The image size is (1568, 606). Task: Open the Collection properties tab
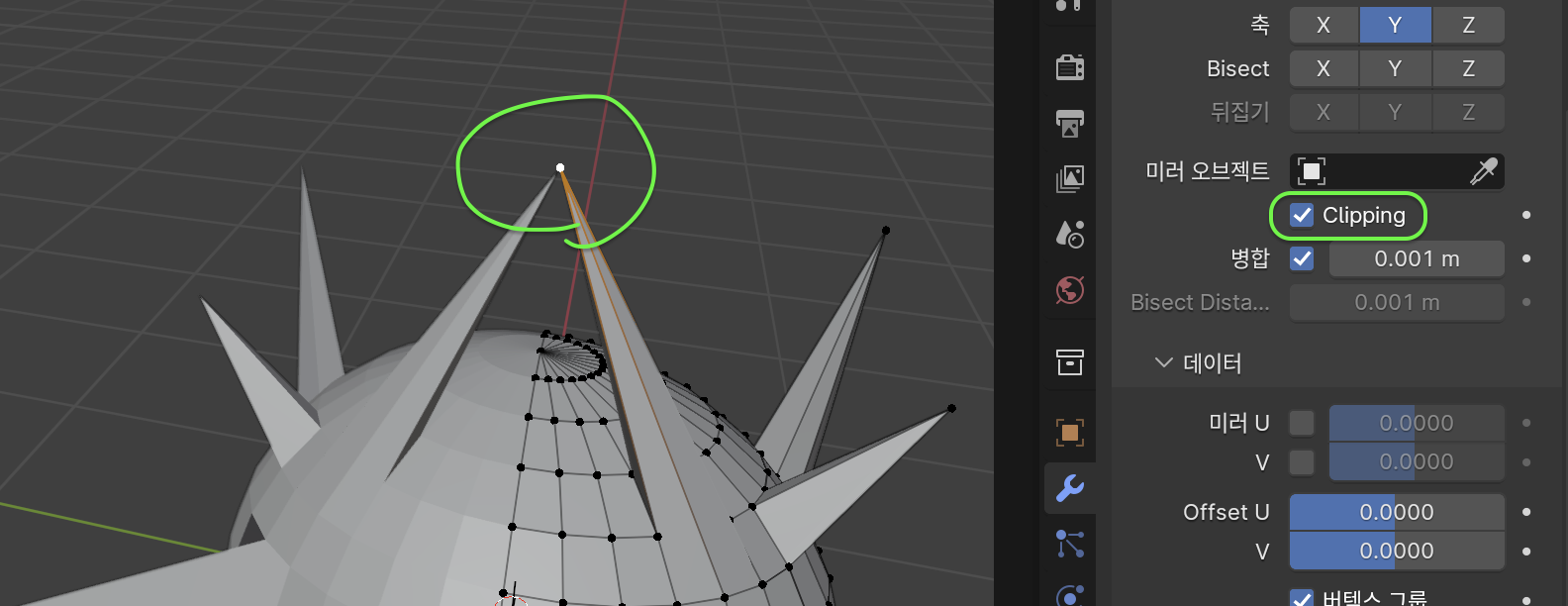click(x=1070, y=362)
